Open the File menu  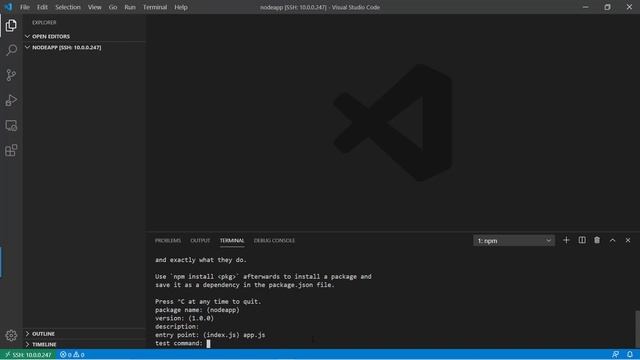pyautogui.click(x=25, y=7)
